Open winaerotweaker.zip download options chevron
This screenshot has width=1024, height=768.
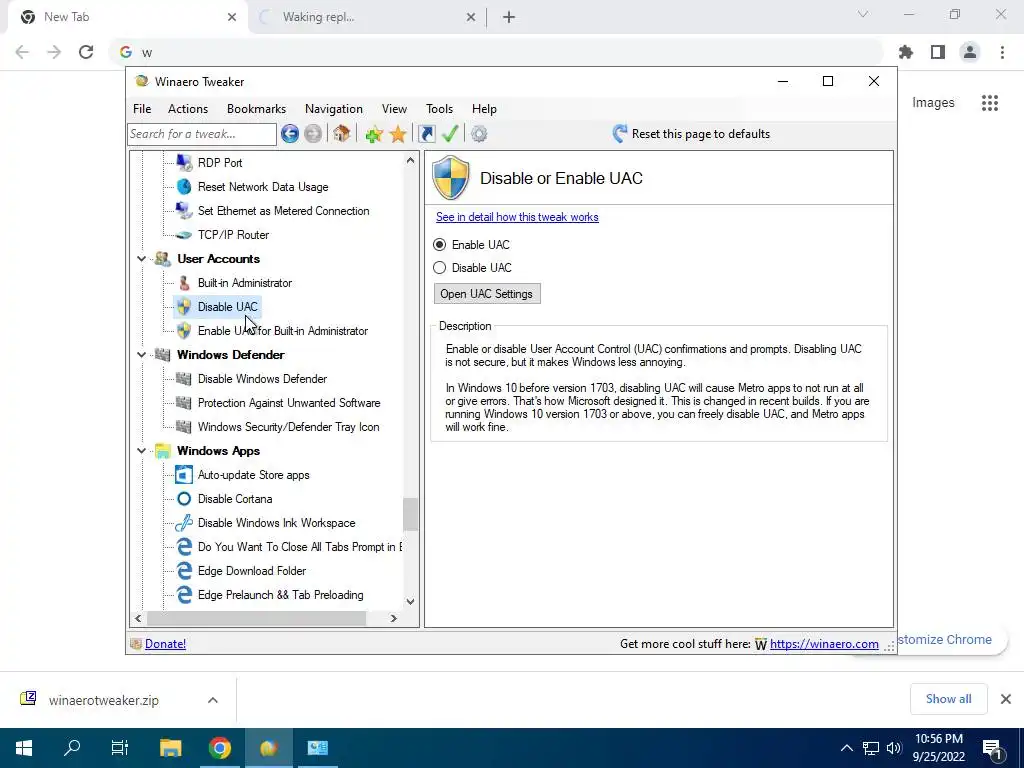tap(213, 700)
